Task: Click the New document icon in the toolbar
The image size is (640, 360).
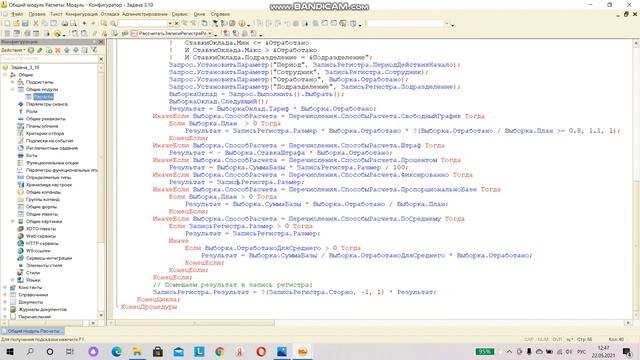Action: pyautogui.click(x=7, y=24)
